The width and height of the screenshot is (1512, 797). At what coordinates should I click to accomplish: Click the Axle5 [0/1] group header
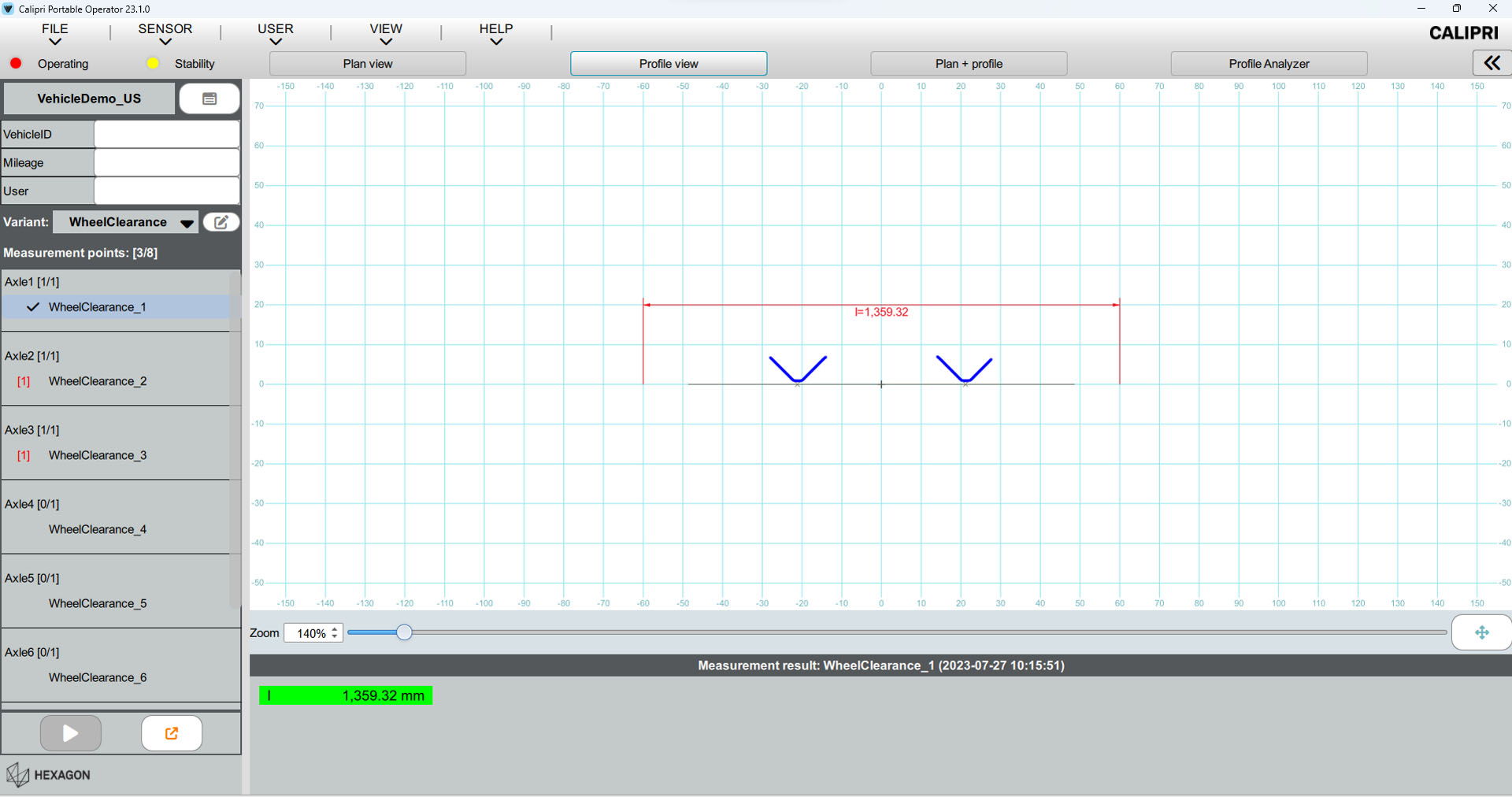coord(32,578)
